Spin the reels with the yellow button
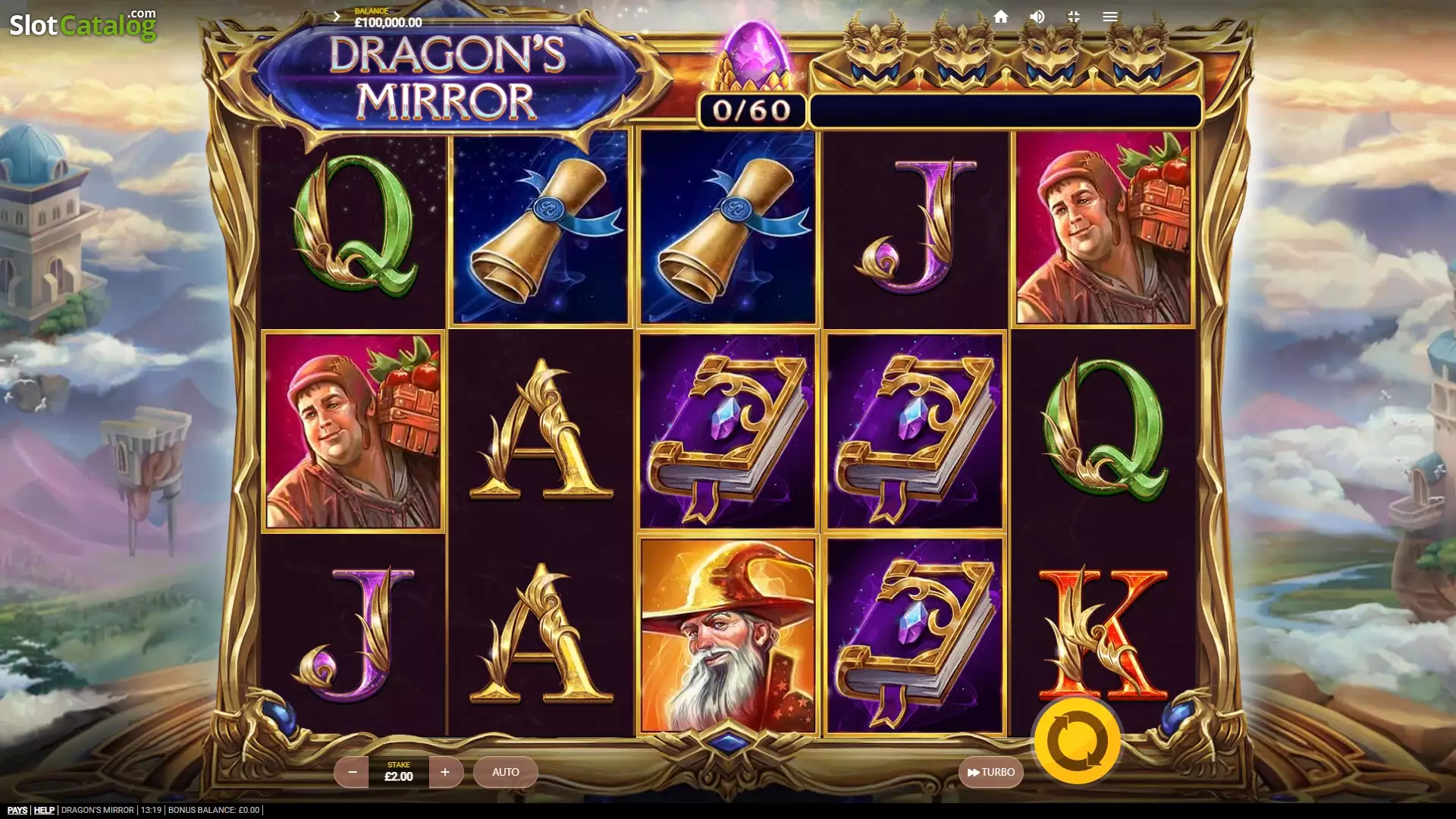The image size is (1456, 819). point(1077,741)
